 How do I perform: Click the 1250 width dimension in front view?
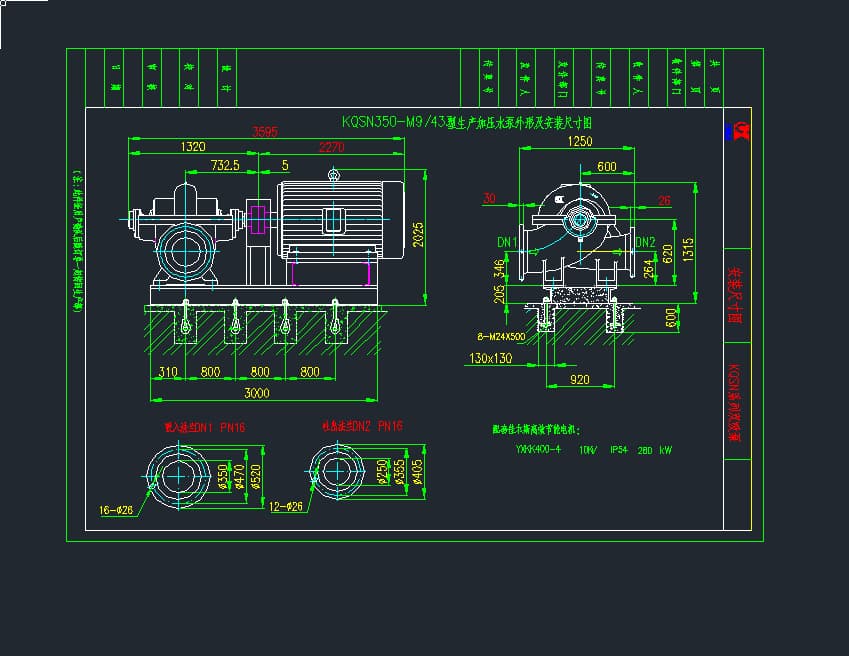click(x=579, y=142)
